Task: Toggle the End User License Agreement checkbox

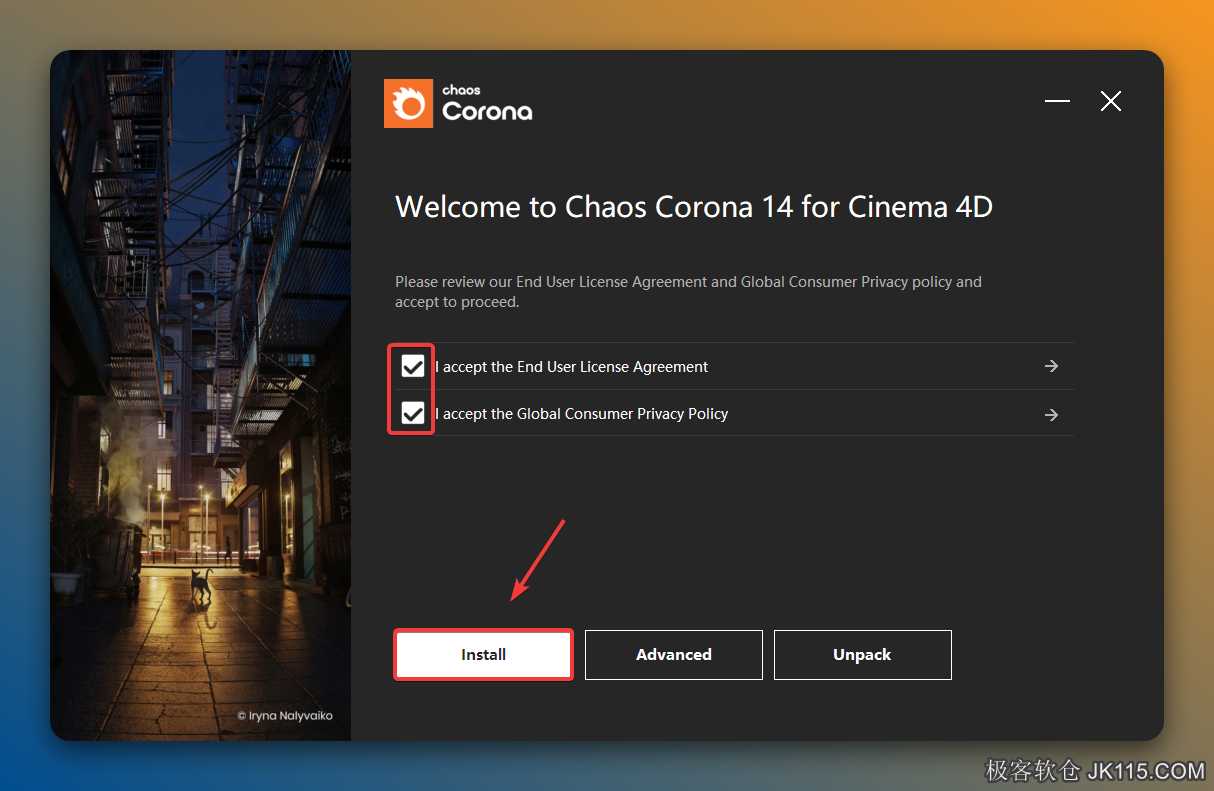Action: [x=413, y=366]
